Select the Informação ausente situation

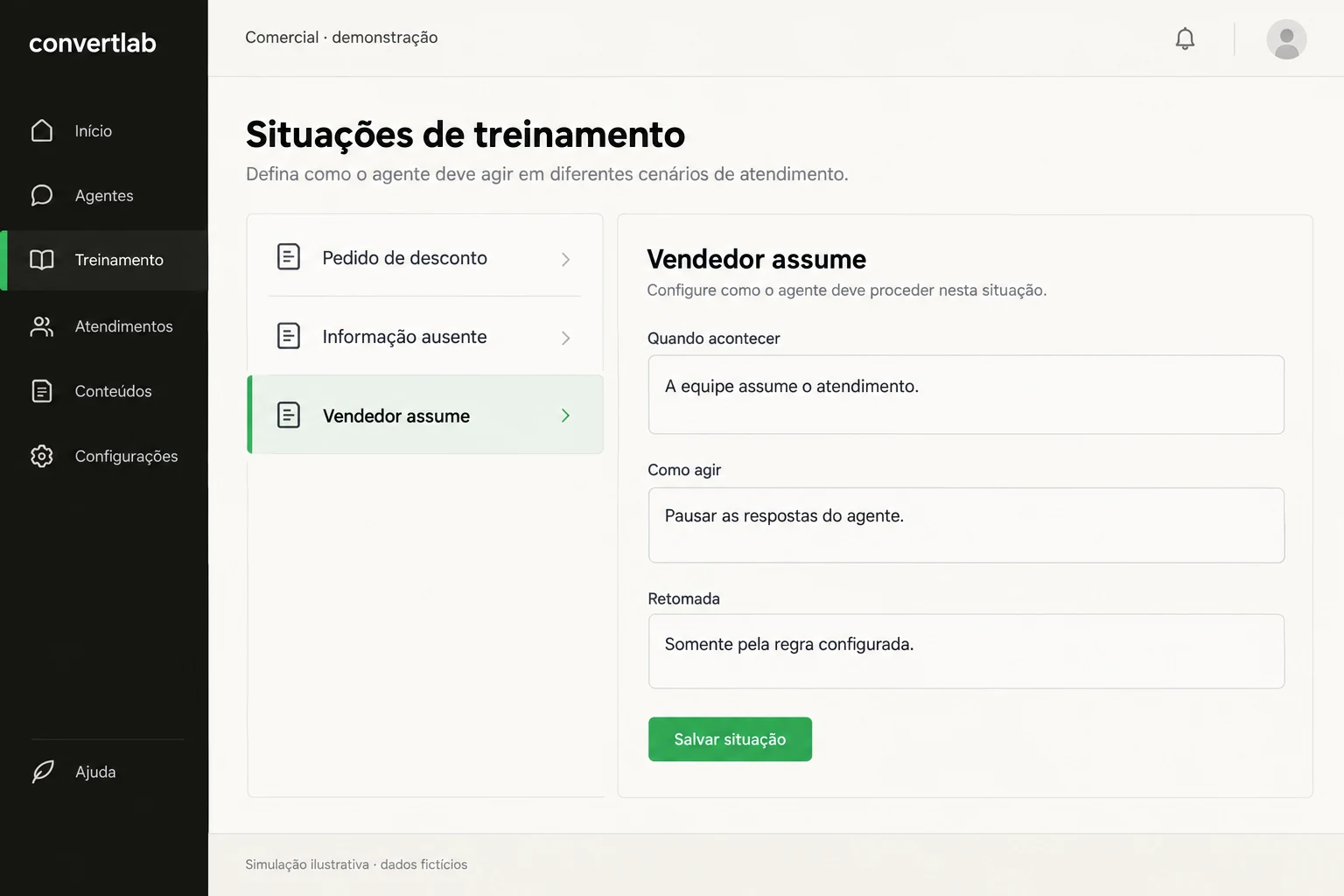[x=425, y=337]
